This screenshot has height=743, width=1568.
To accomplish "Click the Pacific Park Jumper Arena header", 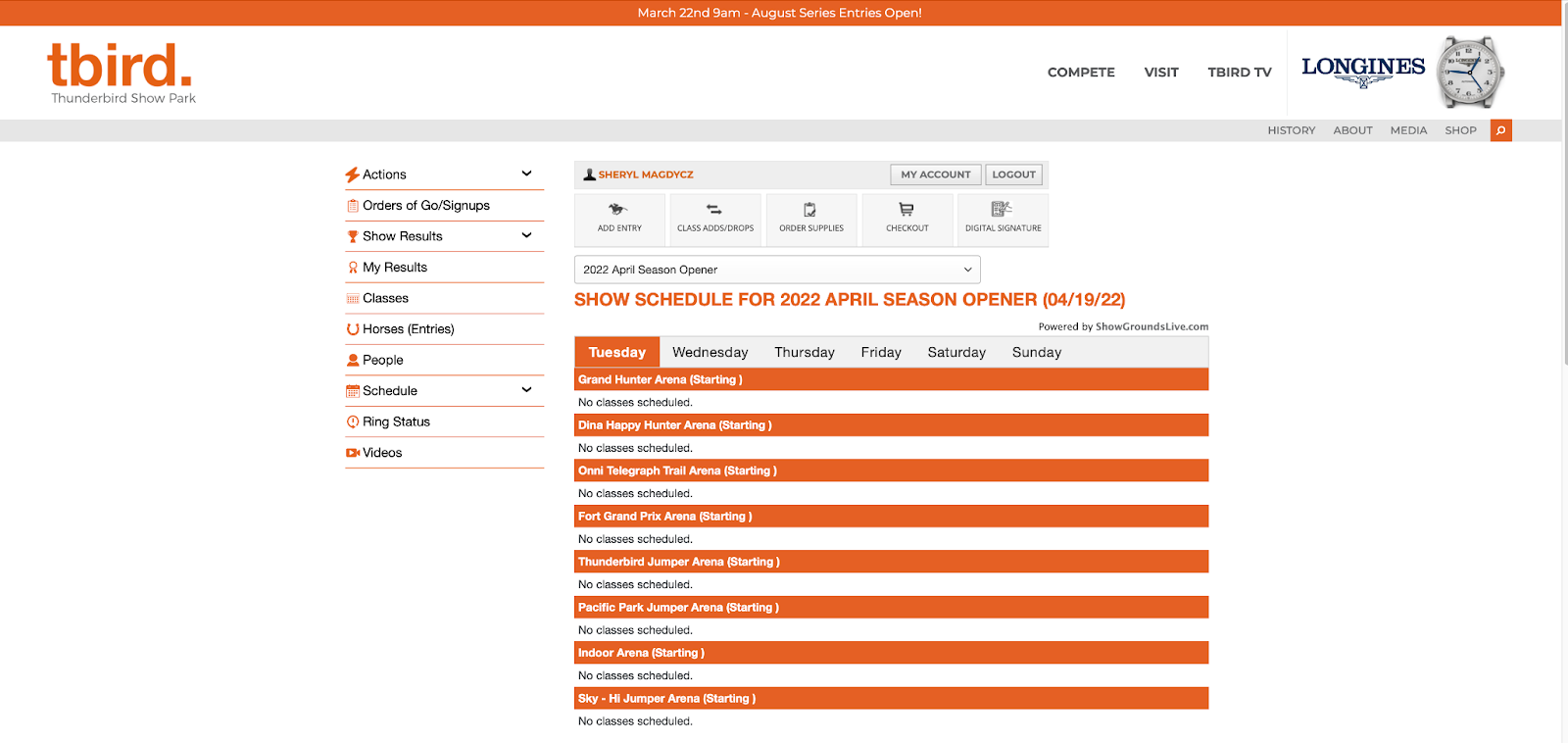I will coord(891,608).
